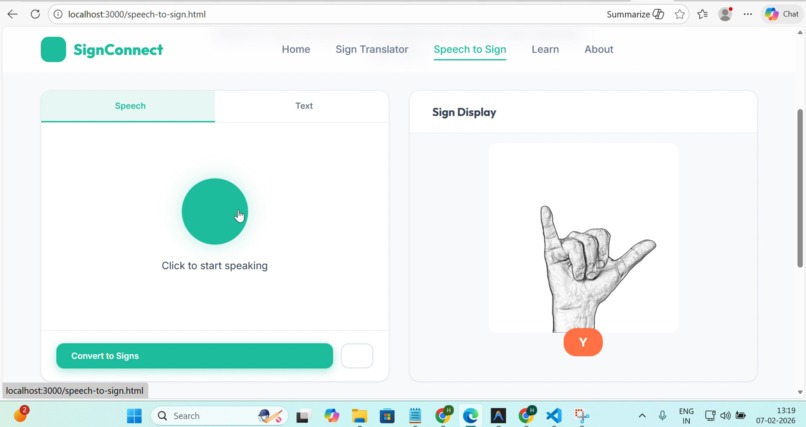Open the About page in navigation
The image size is (806, 427).
pos(599,49)
